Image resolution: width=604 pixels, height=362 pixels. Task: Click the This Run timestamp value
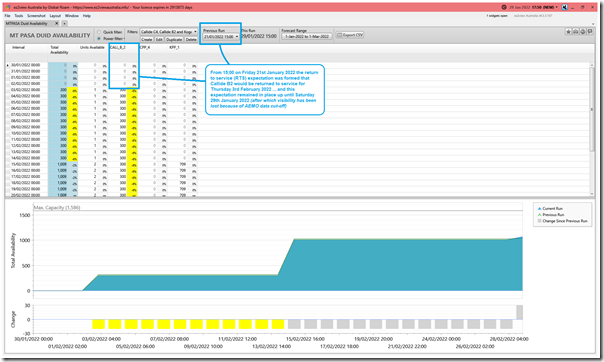(x=259, y=36)
